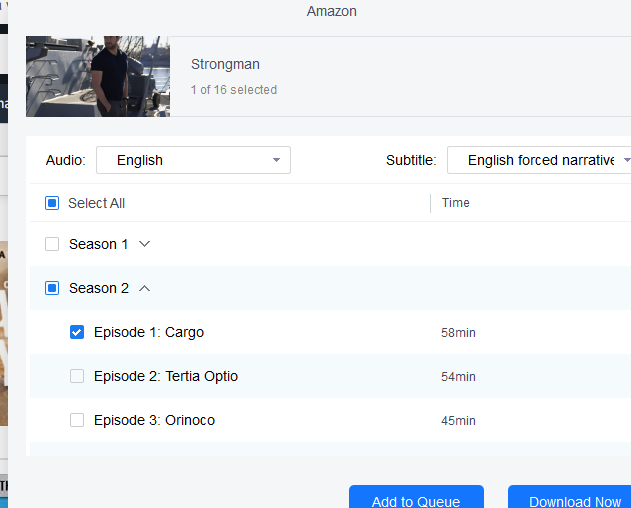Toggle the Select All checkbox
This screenshot has width=631, height=508.
(x=52, y=203)
